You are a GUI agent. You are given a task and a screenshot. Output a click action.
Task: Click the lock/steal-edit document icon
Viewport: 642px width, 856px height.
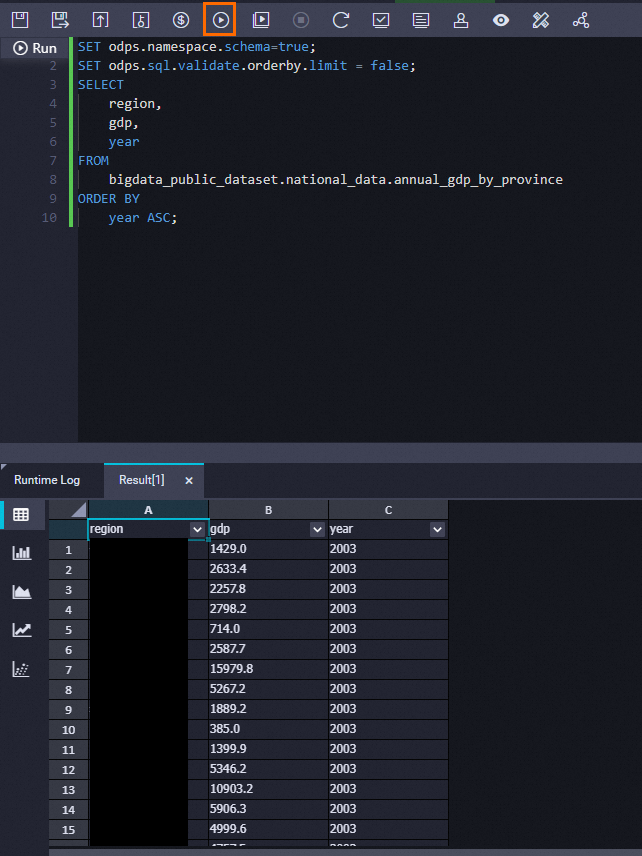click(x=141, y=20)
